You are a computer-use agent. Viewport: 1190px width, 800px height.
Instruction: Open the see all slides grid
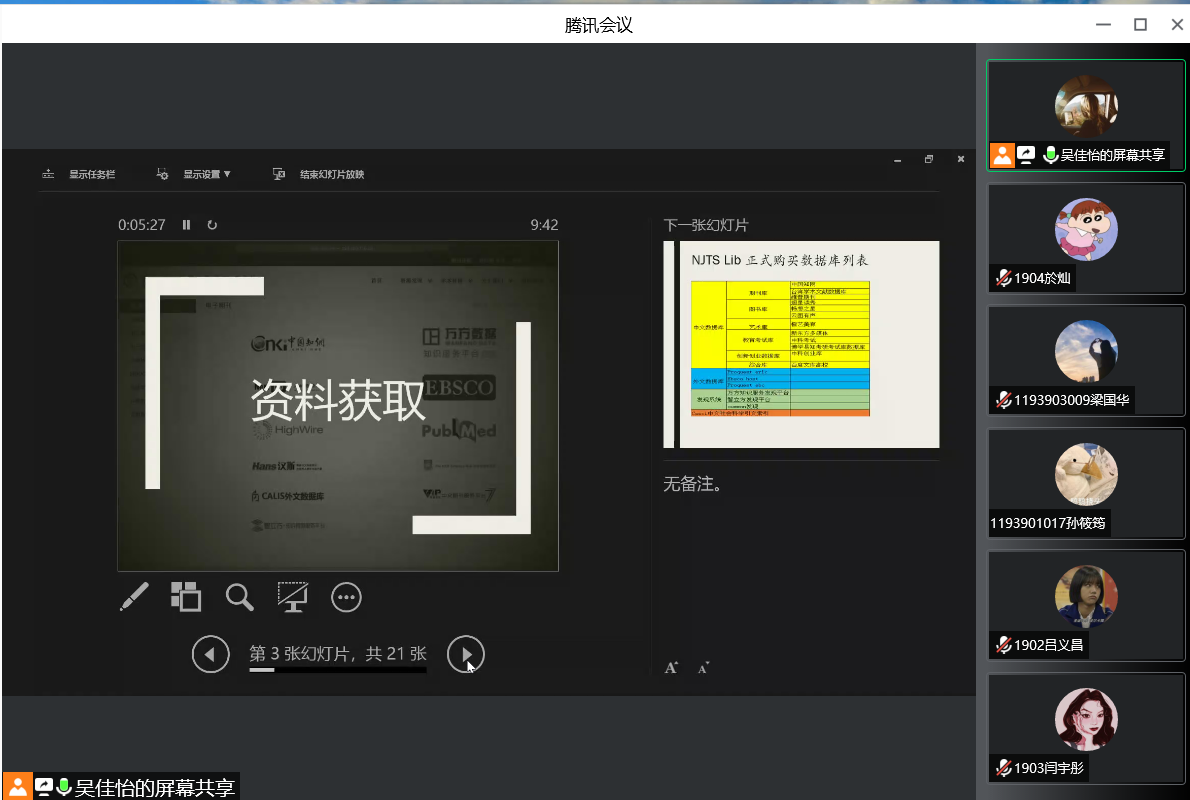coord(186,597)
